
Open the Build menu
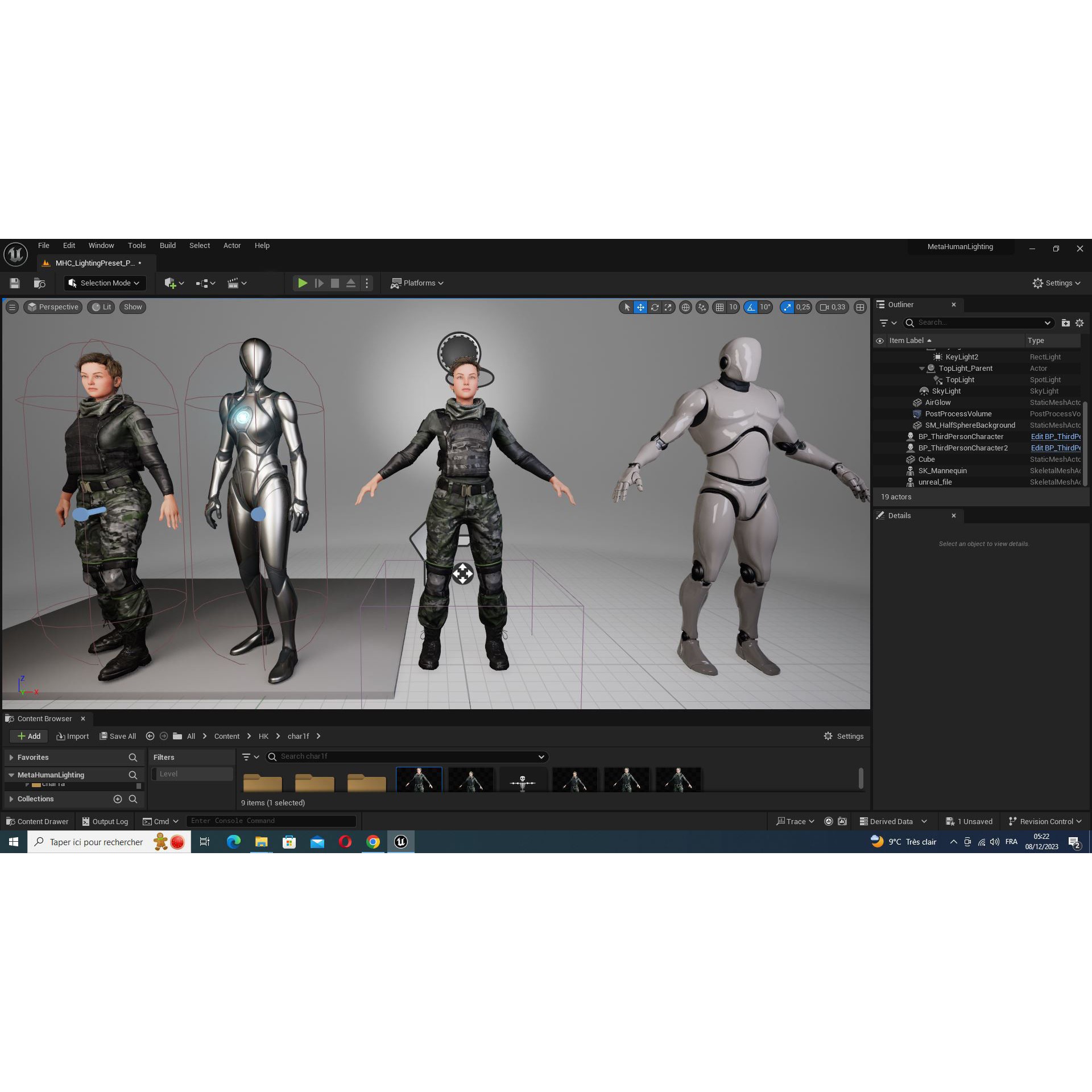click(x=168, y=246)
